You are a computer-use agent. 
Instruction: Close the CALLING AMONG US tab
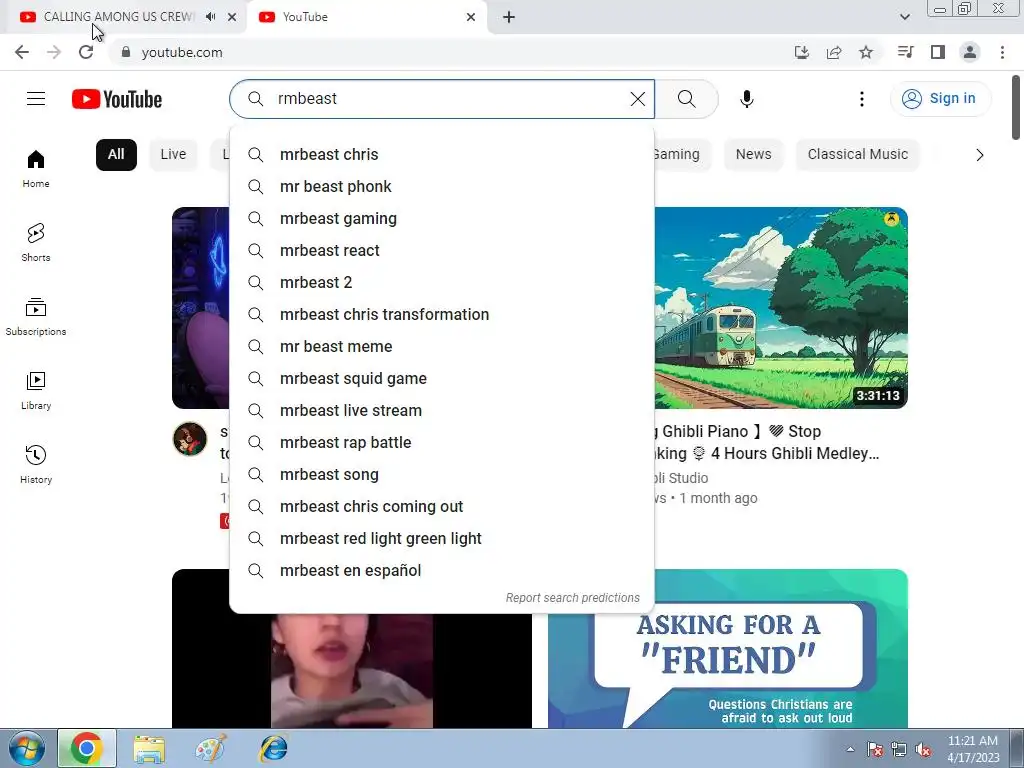[232, 17]
